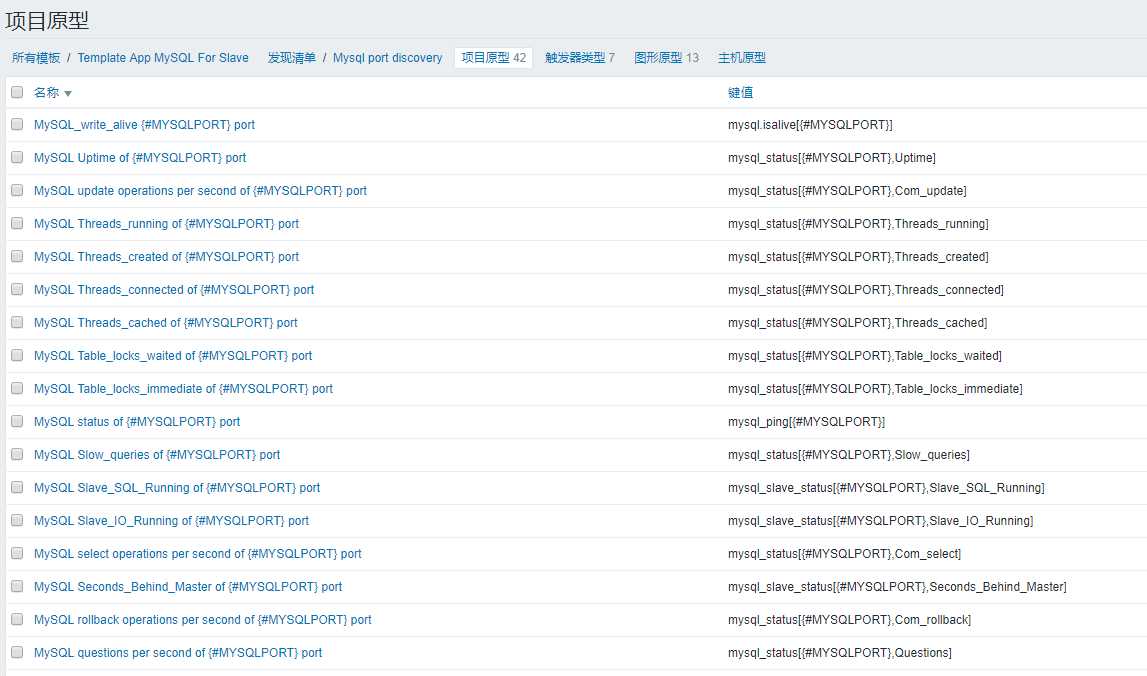Click key ending with Com_rollback]
Screen dimensions: 1147x676
pos(849,620)
